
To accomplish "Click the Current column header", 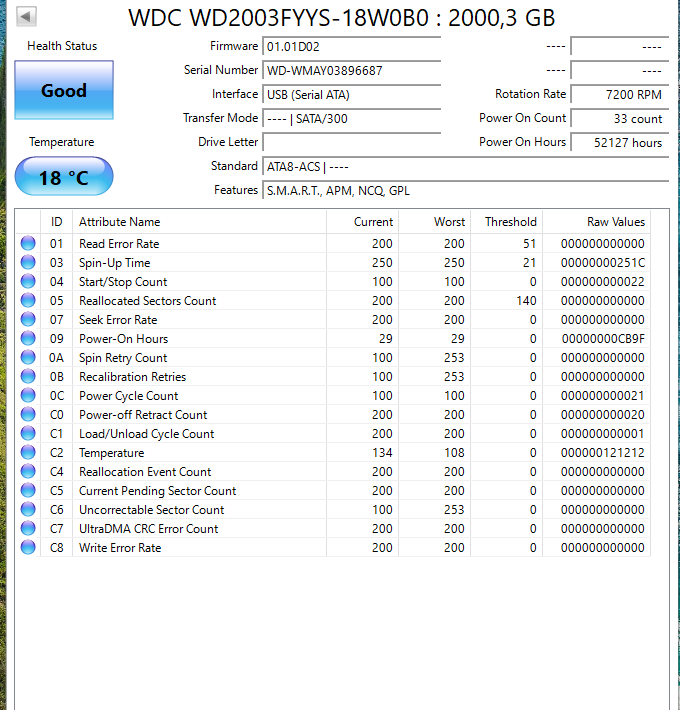I will tap(363, 222).
